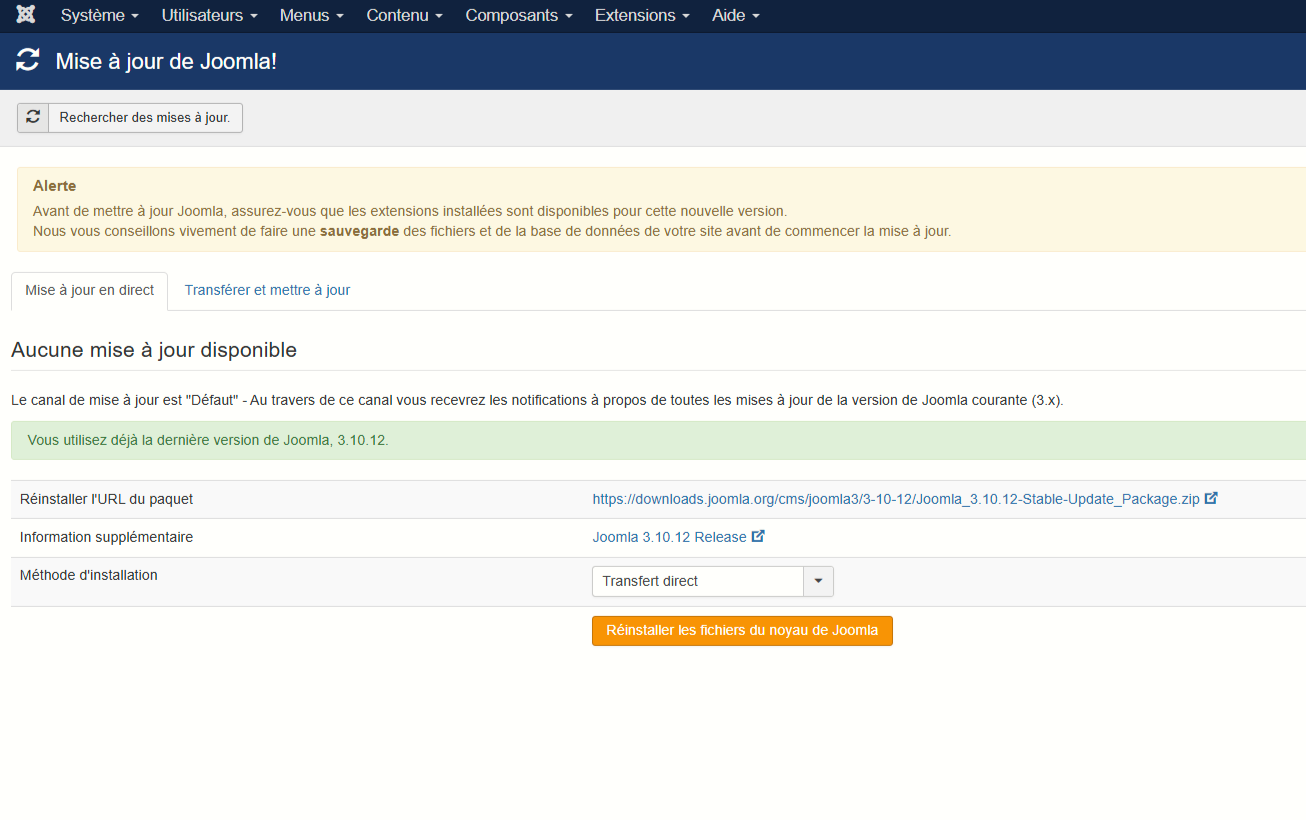Click the Information supplémentaire label
This screenshot has width=1306, height=820.
106,537
